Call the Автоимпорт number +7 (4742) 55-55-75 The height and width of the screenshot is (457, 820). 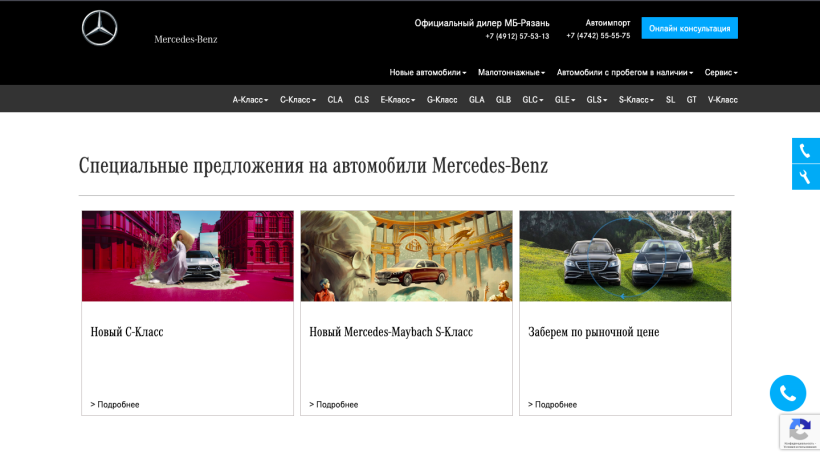coord(598,36)
